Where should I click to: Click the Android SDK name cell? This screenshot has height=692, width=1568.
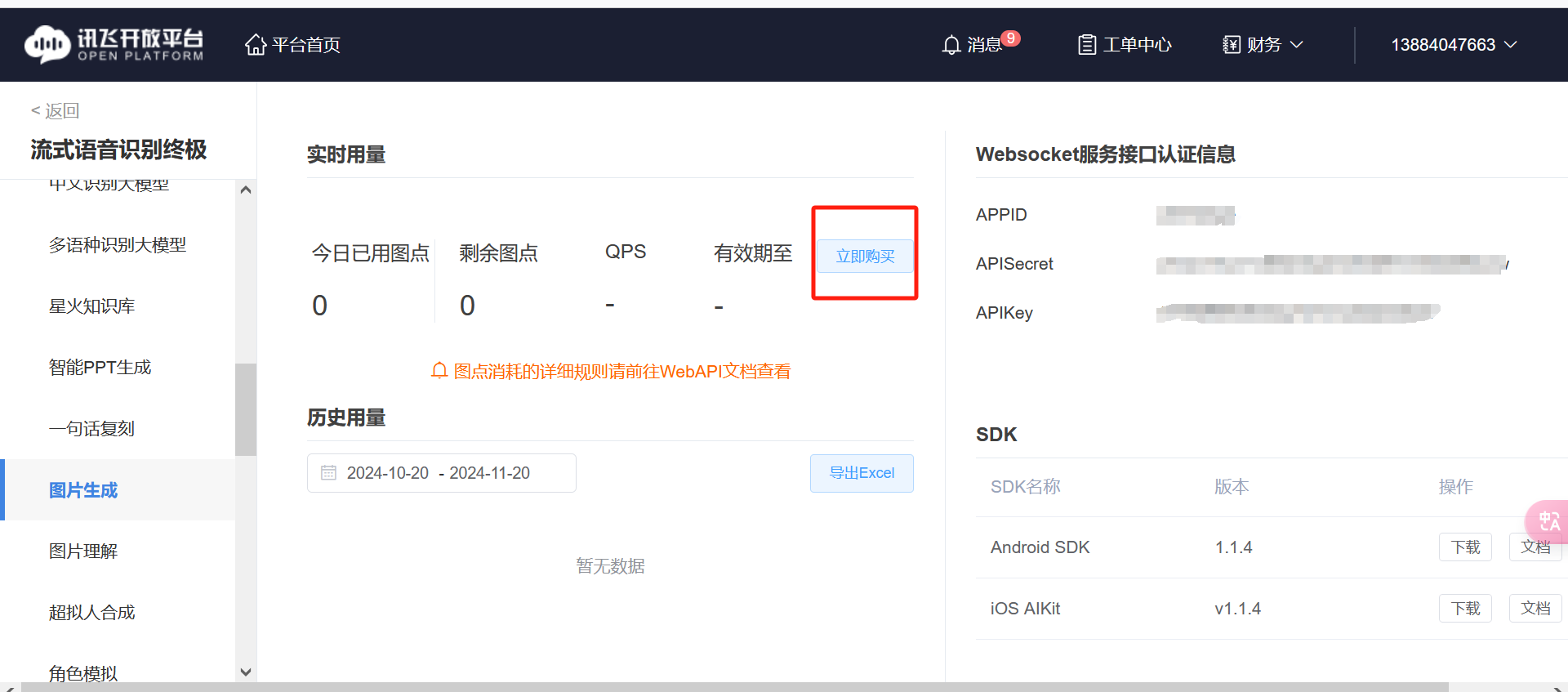[1040, 547]
